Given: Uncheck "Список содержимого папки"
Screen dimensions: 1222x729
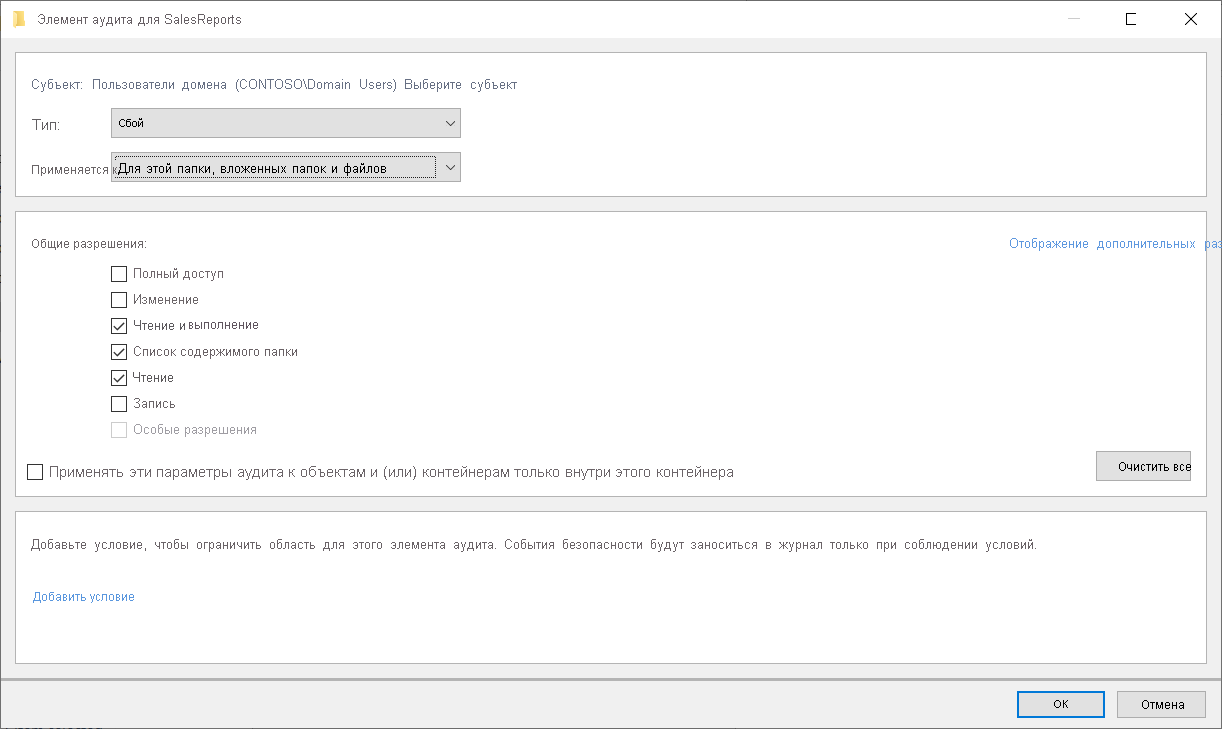Looking at the screenshot, I should (119, 351).
